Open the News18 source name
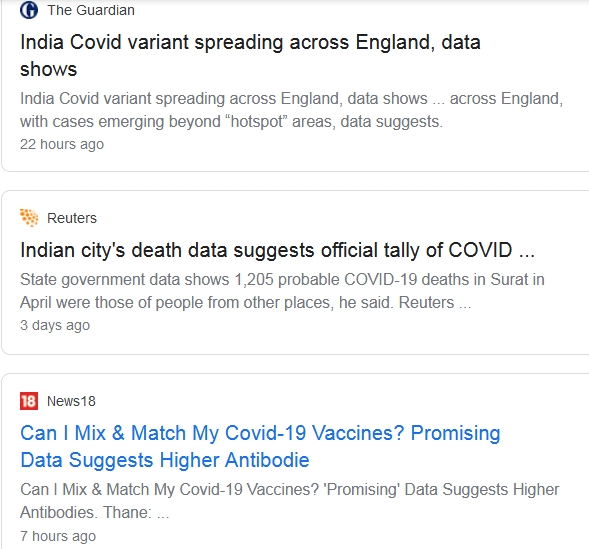The height and width of the screenshot is (549, 589). coord(71,401)
